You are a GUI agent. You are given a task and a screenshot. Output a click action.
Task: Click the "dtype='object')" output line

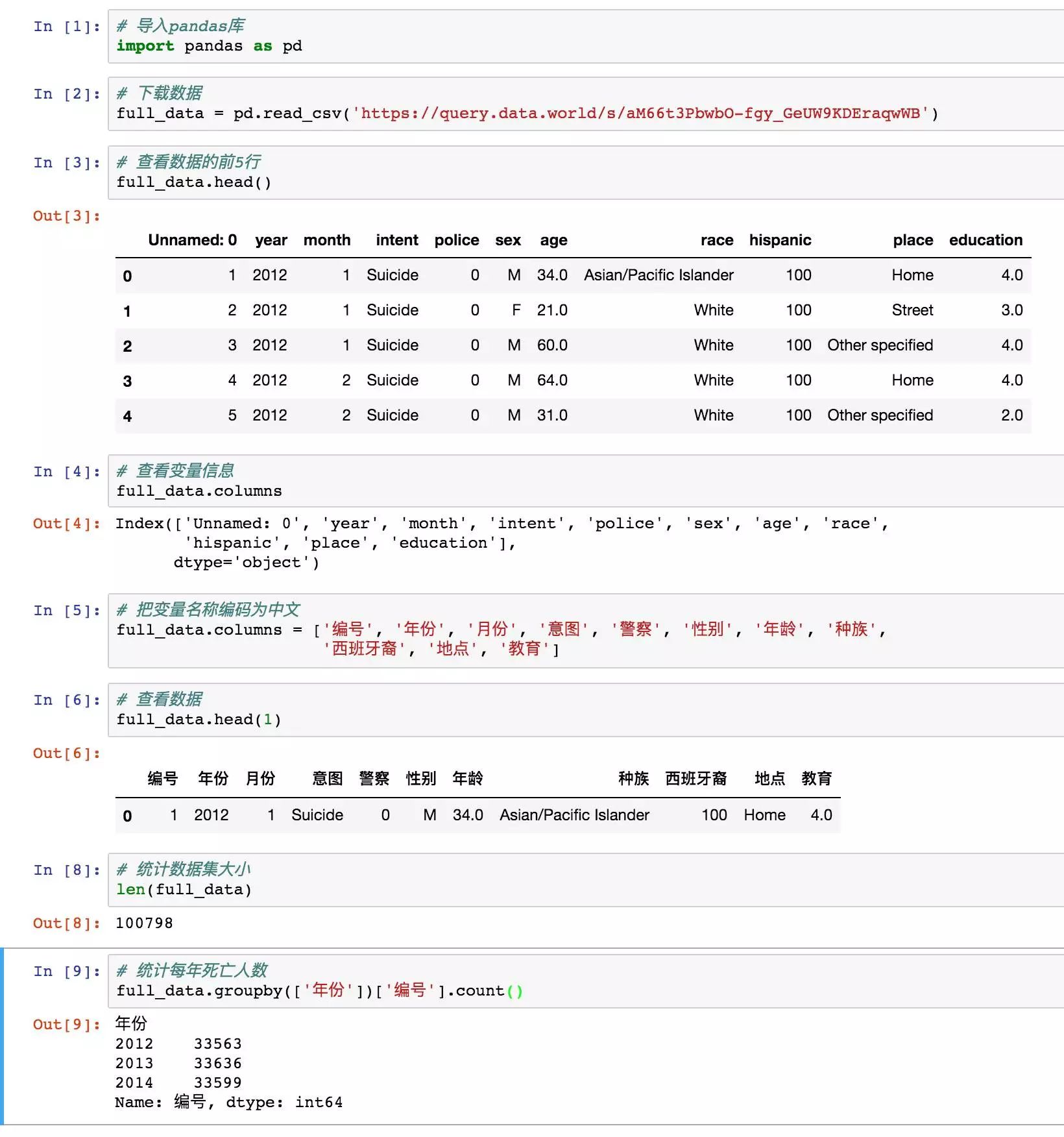(247, 563)
